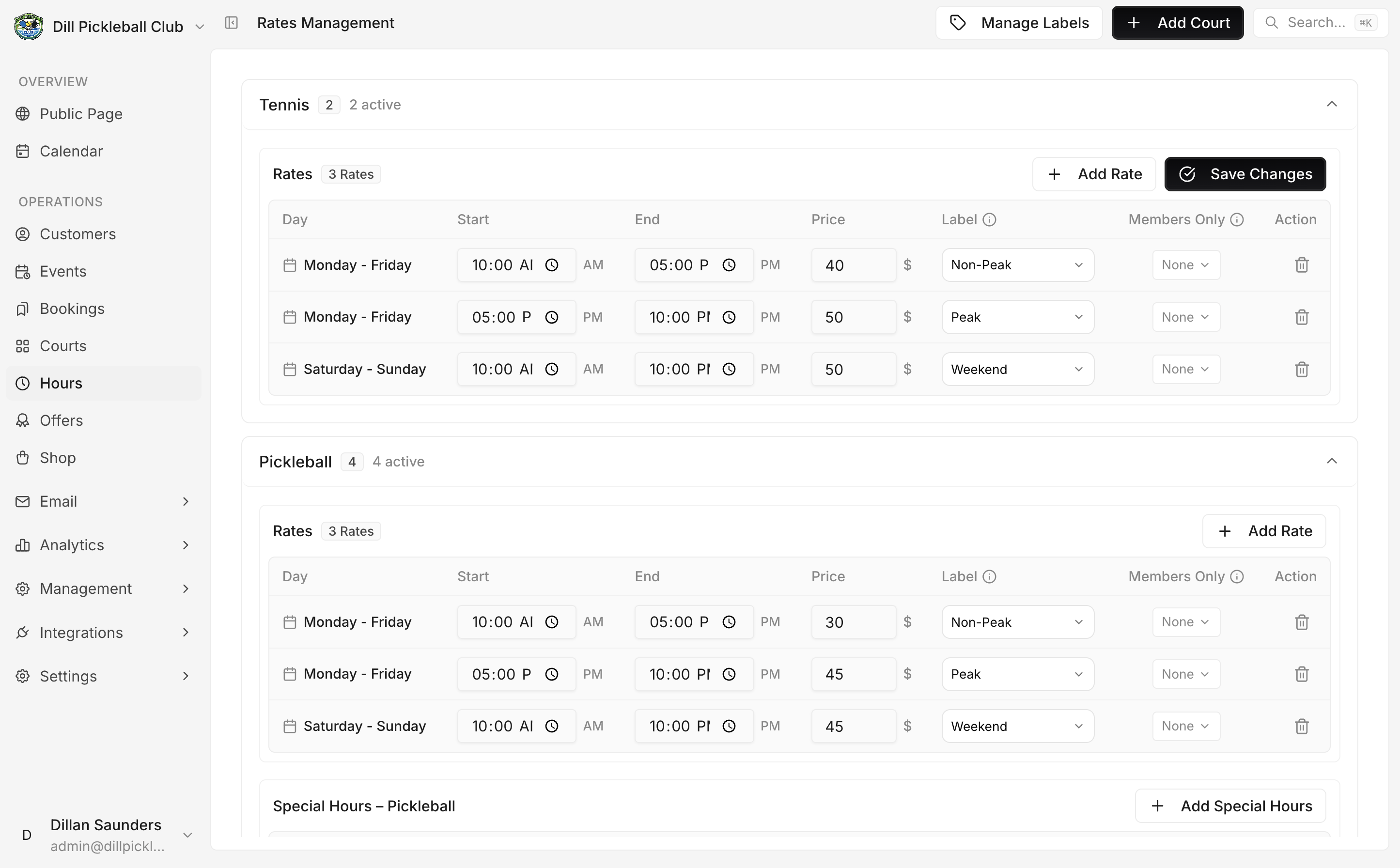The height and width of the screenshot is (868, 1400).
Task: Open Members Only dropdown for Tennis Weekend
Action: (x=1186, y=369)
